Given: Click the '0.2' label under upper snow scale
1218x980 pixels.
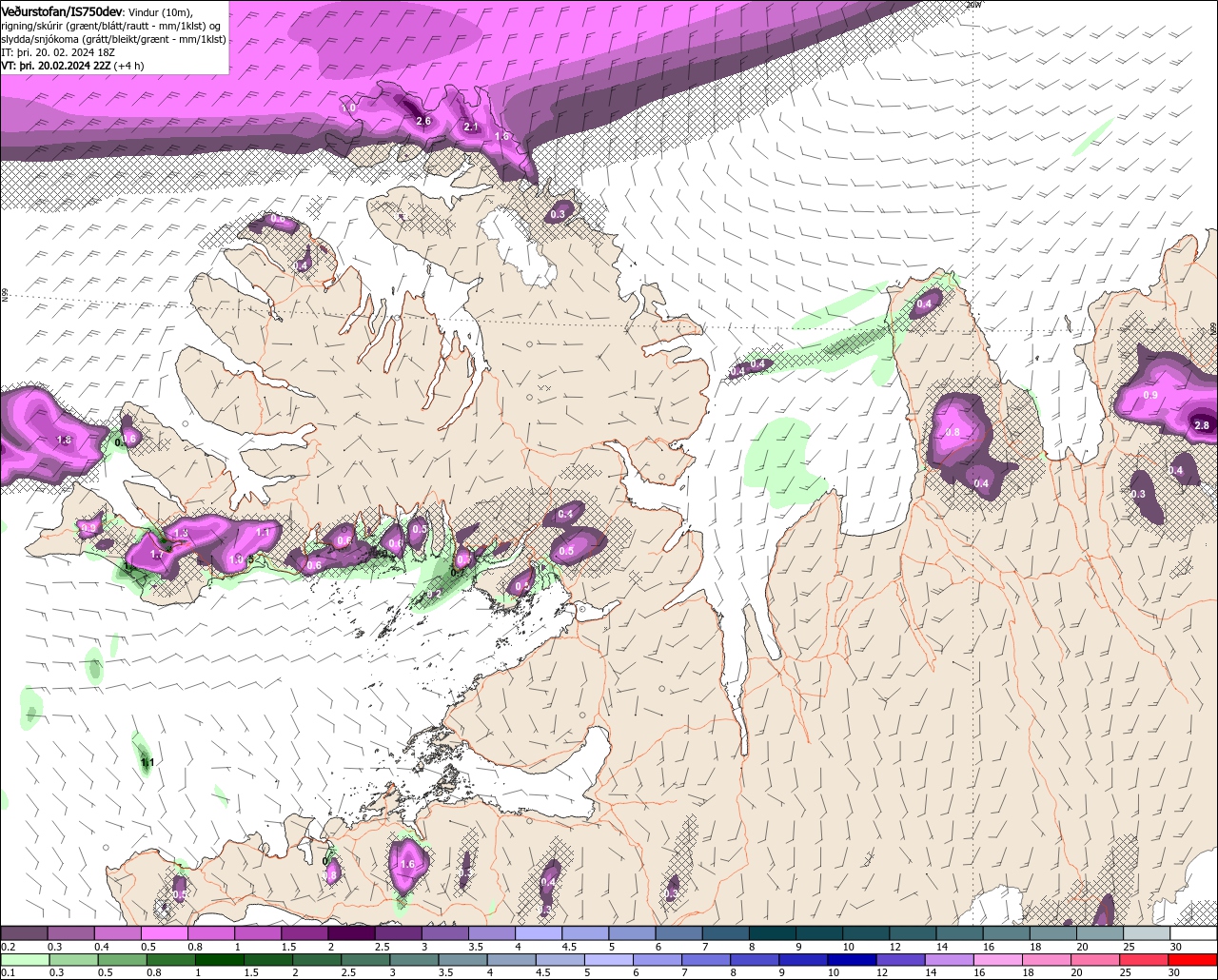Looking at the screenshot, I should click(x=8, y=947).
